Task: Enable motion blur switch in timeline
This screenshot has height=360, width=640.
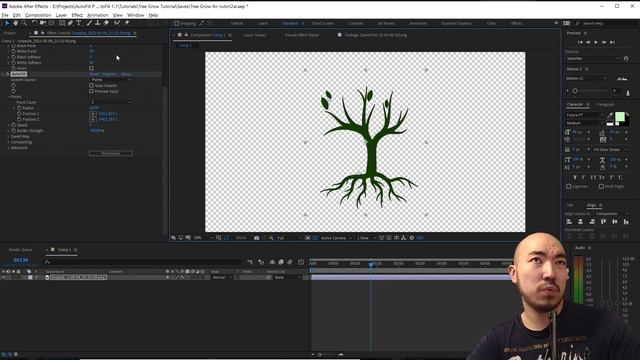Action: click(x=290, y=262)
